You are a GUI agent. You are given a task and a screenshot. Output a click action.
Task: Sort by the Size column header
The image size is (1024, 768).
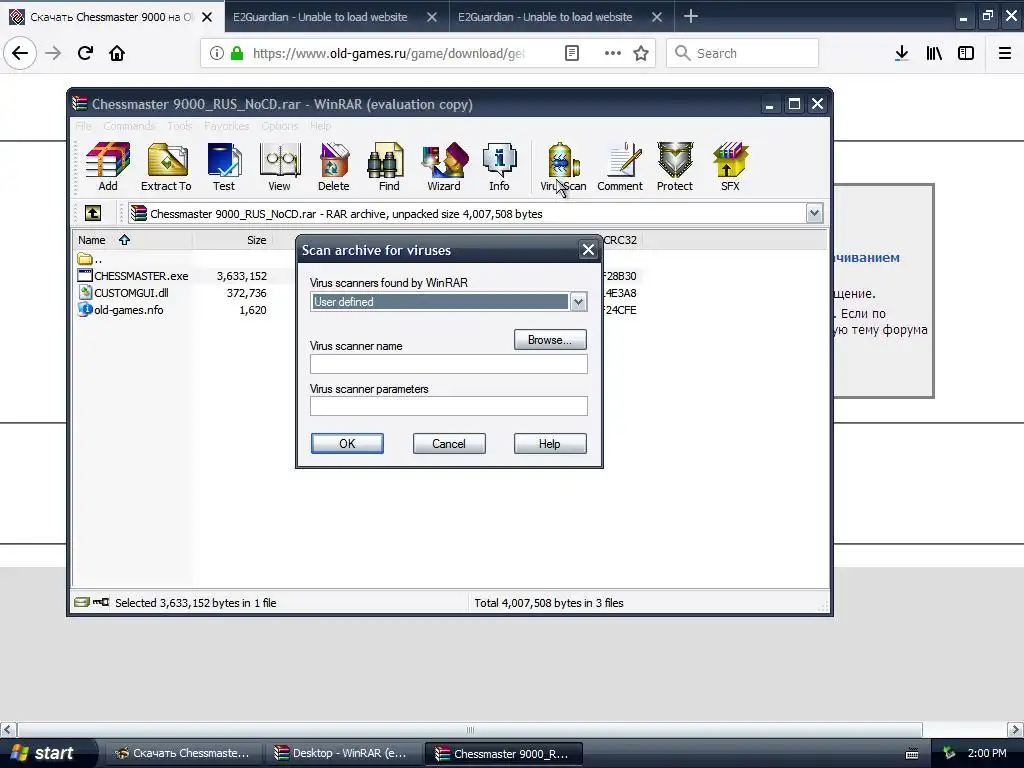point(232,240)
